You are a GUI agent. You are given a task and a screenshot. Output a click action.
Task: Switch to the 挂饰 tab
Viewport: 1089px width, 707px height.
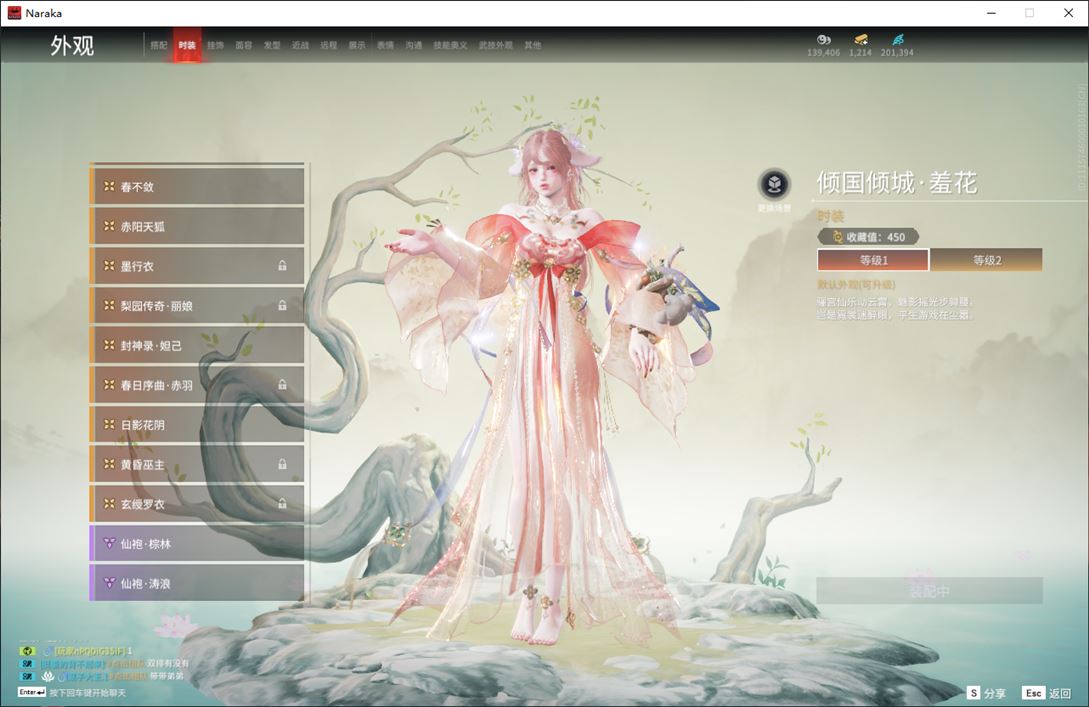(x=215, y=45)
